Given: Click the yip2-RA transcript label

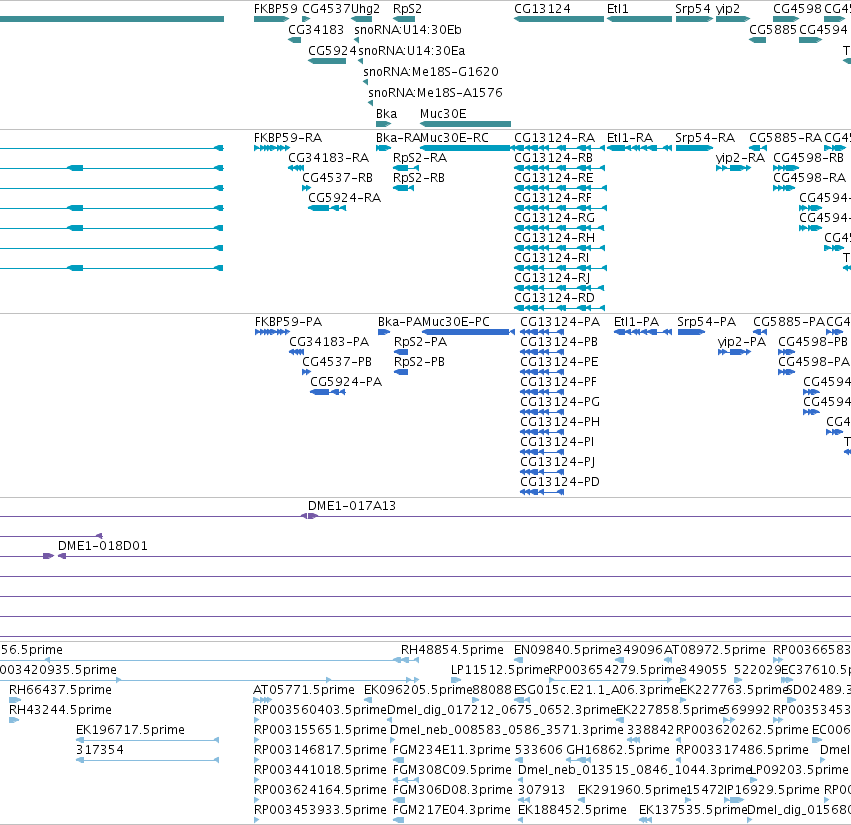Looking at the screenshot, I should pyautogui.click(x=740, y=158).
